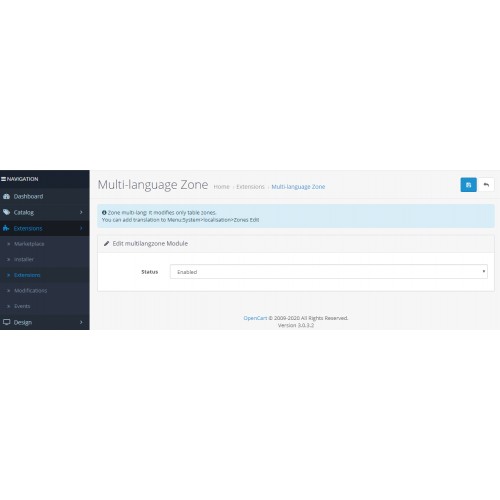The height and width of the screenshot is (500, 500).
Task: Click the Extensions puzzle-piece icon
Action: coord(6,228)
